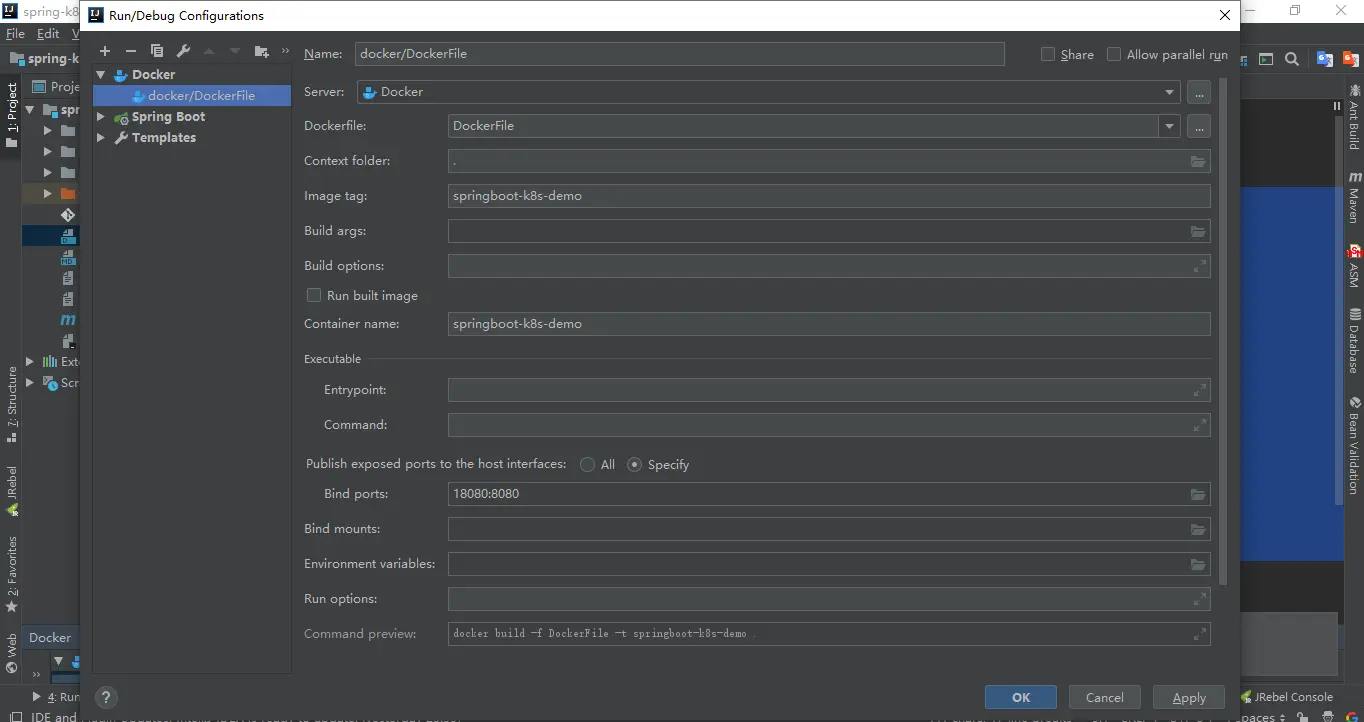Open the JRebel Console tab
The image size is (1364, 722).
tap(1287, 697)
